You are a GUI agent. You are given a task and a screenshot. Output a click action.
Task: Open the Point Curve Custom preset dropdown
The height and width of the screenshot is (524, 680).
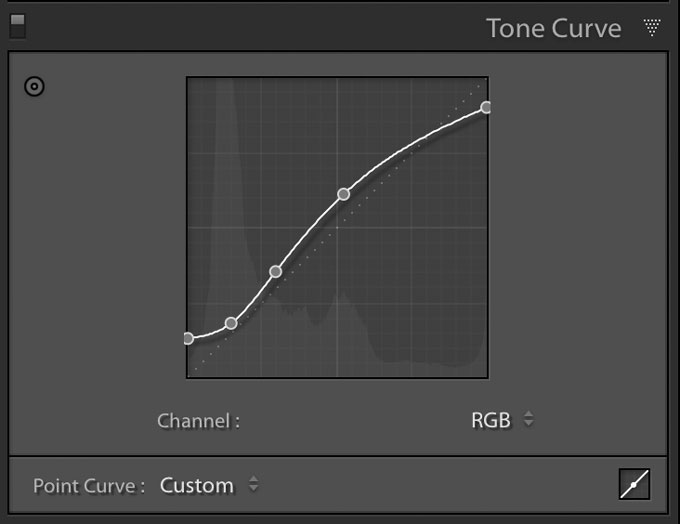[x=209, y=485]
